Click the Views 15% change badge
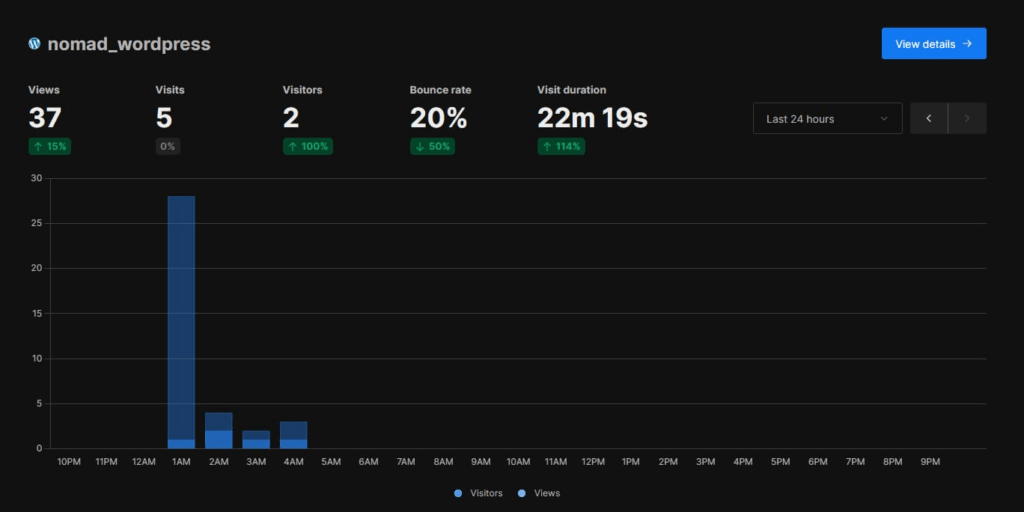This screenshot has width=1024, height=512. pyautogui.click(x=49, y=146)
